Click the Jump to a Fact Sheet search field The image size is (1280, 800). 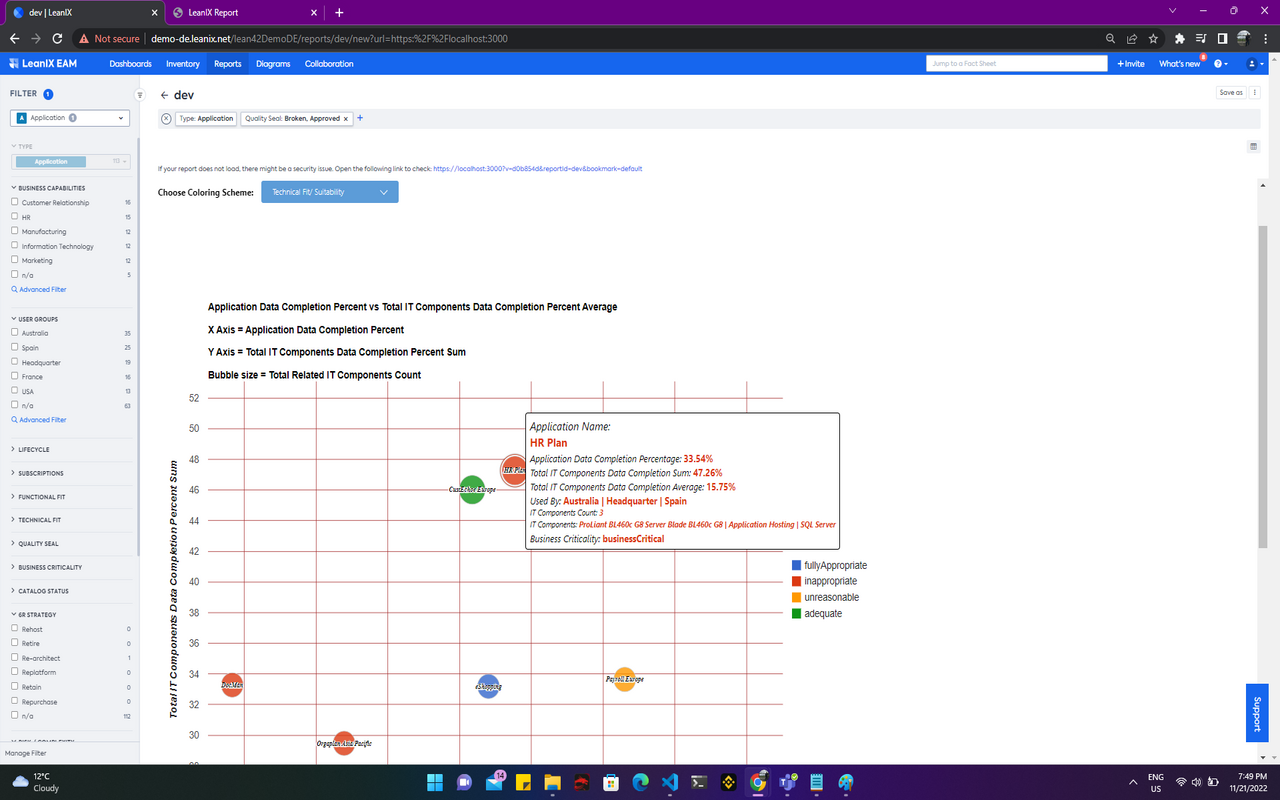[x=1017, y=64]
